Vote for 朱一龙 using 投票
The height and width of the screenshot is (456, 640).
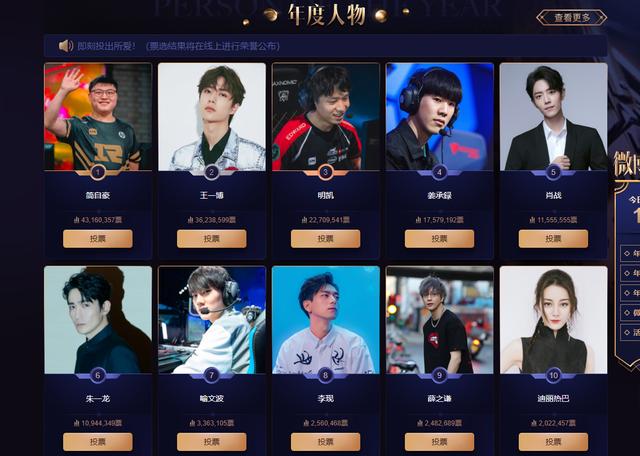point(98,442)
